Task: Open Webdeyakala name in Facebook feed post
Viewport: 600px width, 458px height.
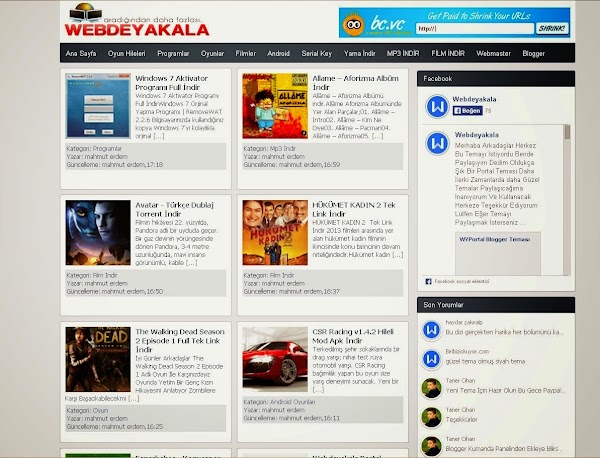Action: tap(477, 135)
